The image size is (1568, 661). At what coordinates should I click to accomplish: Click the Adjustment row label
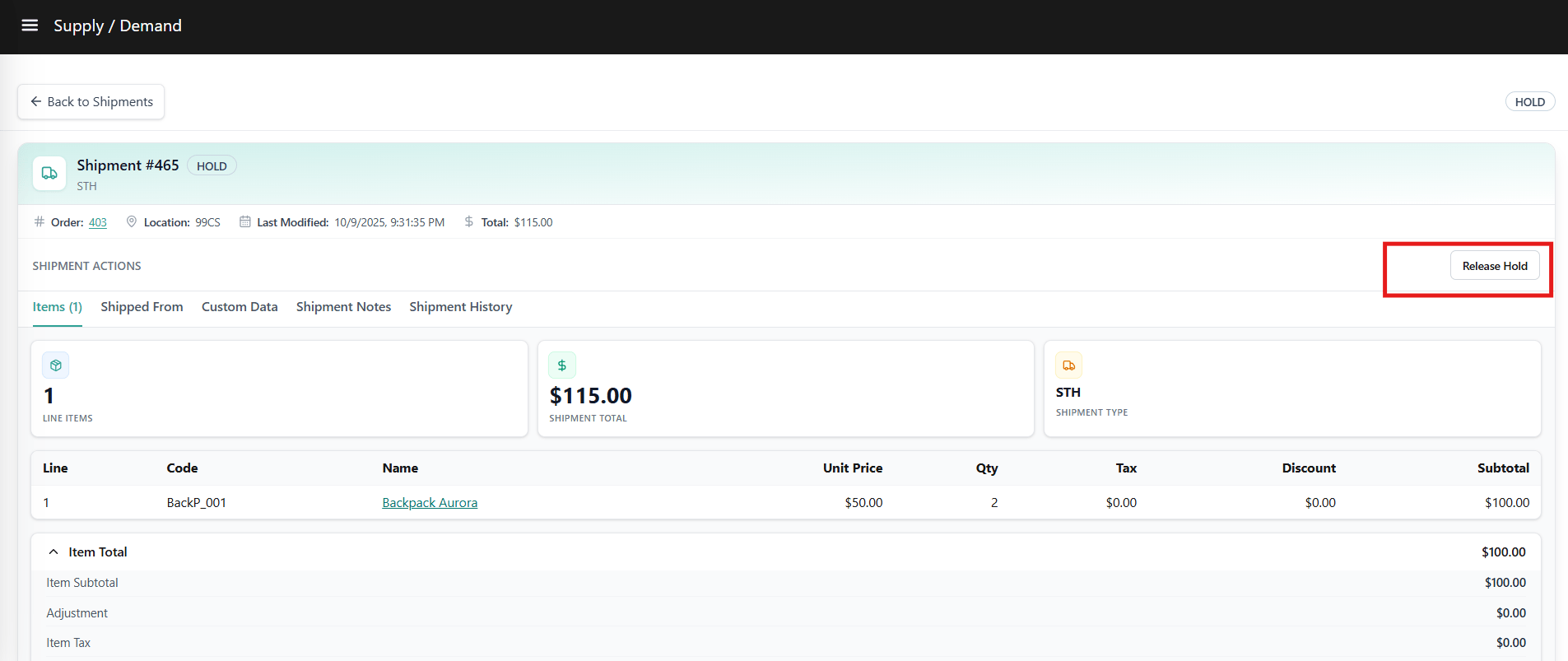pyautogui.click(x=77, y=613)
